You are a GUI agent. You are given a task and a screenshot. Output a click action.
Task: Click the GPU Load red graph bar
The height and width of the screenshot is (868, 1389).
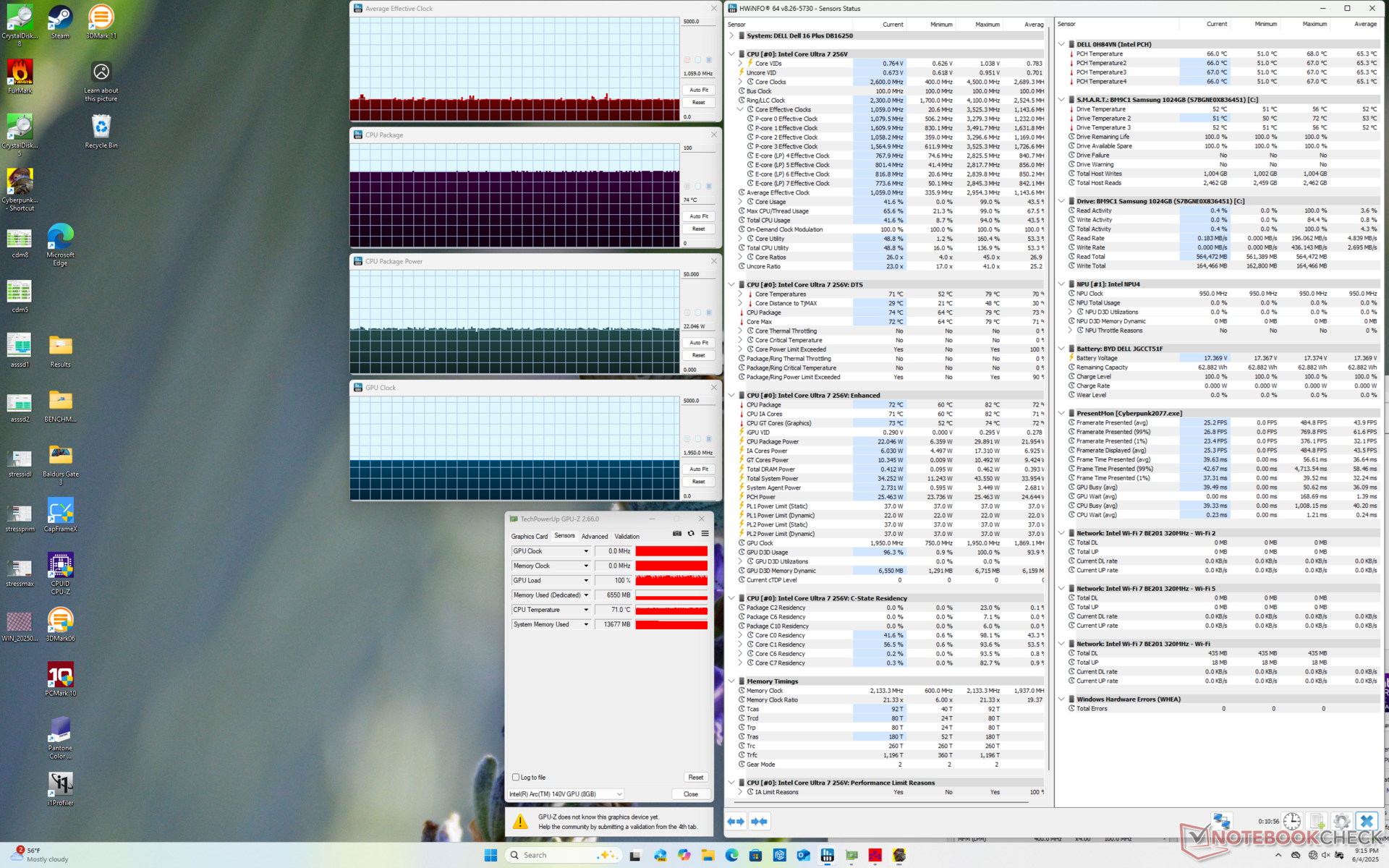(x=671, y=581)
